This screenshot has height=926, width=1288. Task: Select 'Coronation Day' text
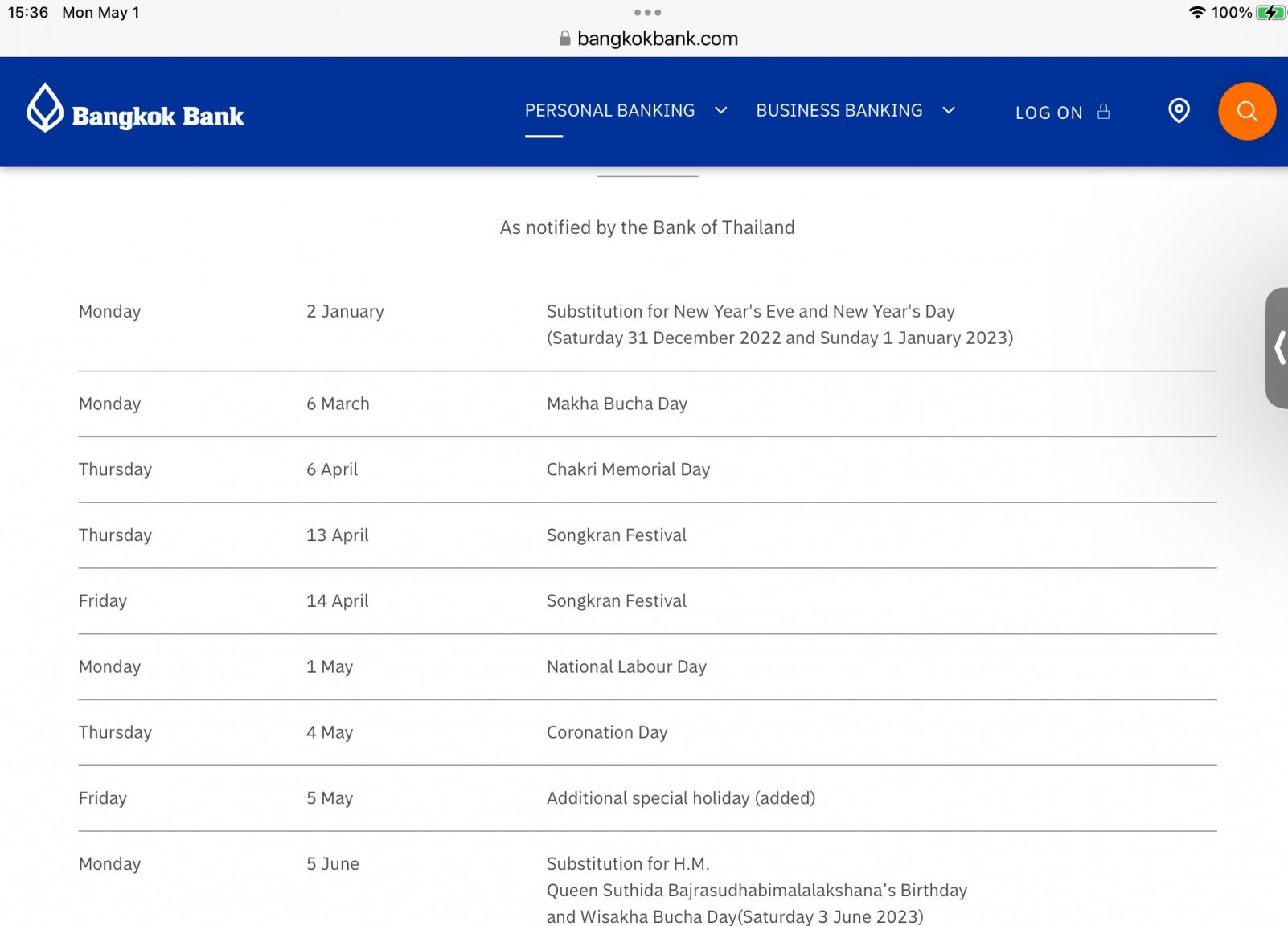tap(607, 732)
